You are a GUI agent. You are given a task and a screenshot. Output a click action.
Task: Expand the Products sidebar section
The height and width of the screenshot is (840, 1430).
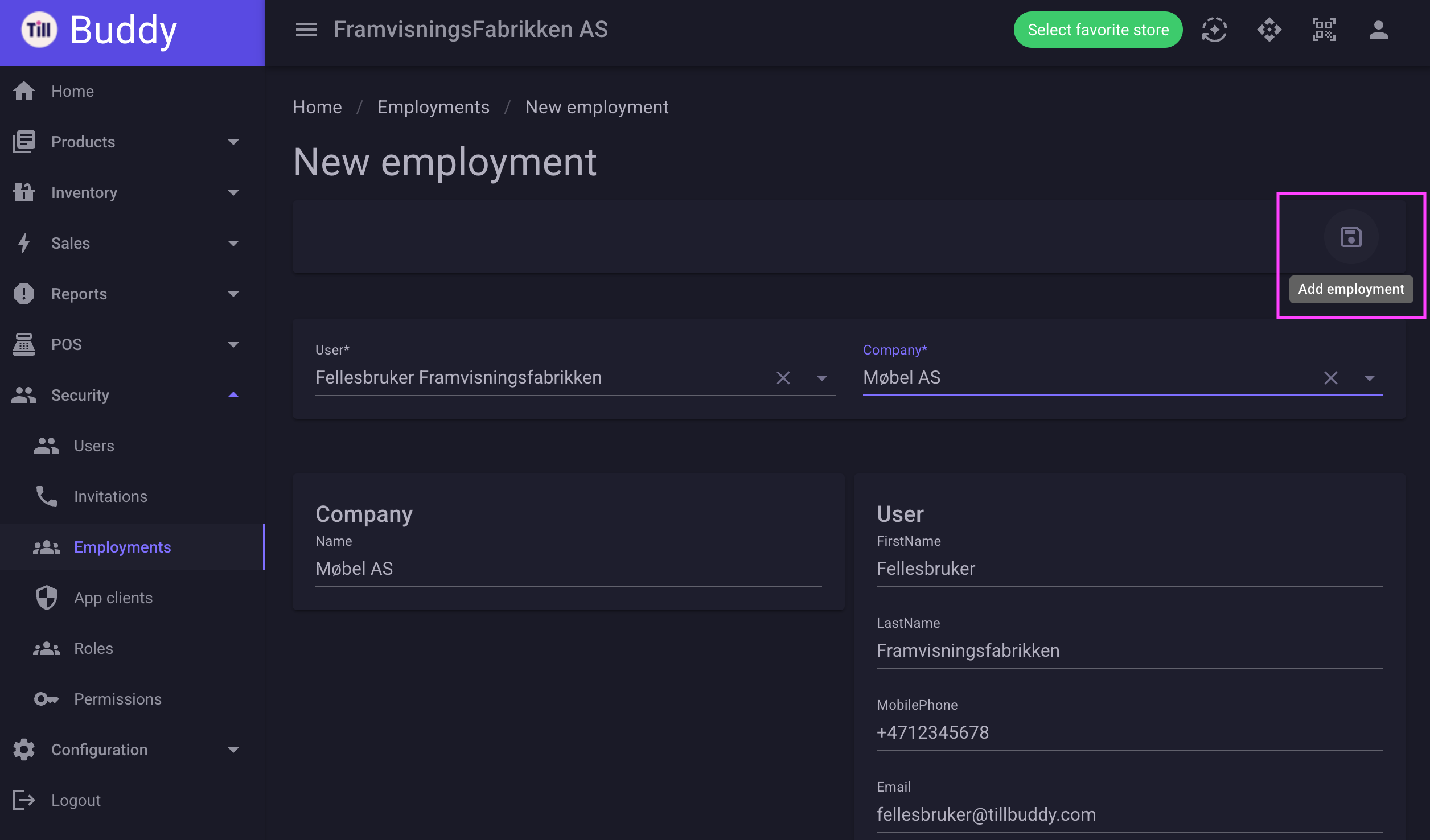[132, 142]
